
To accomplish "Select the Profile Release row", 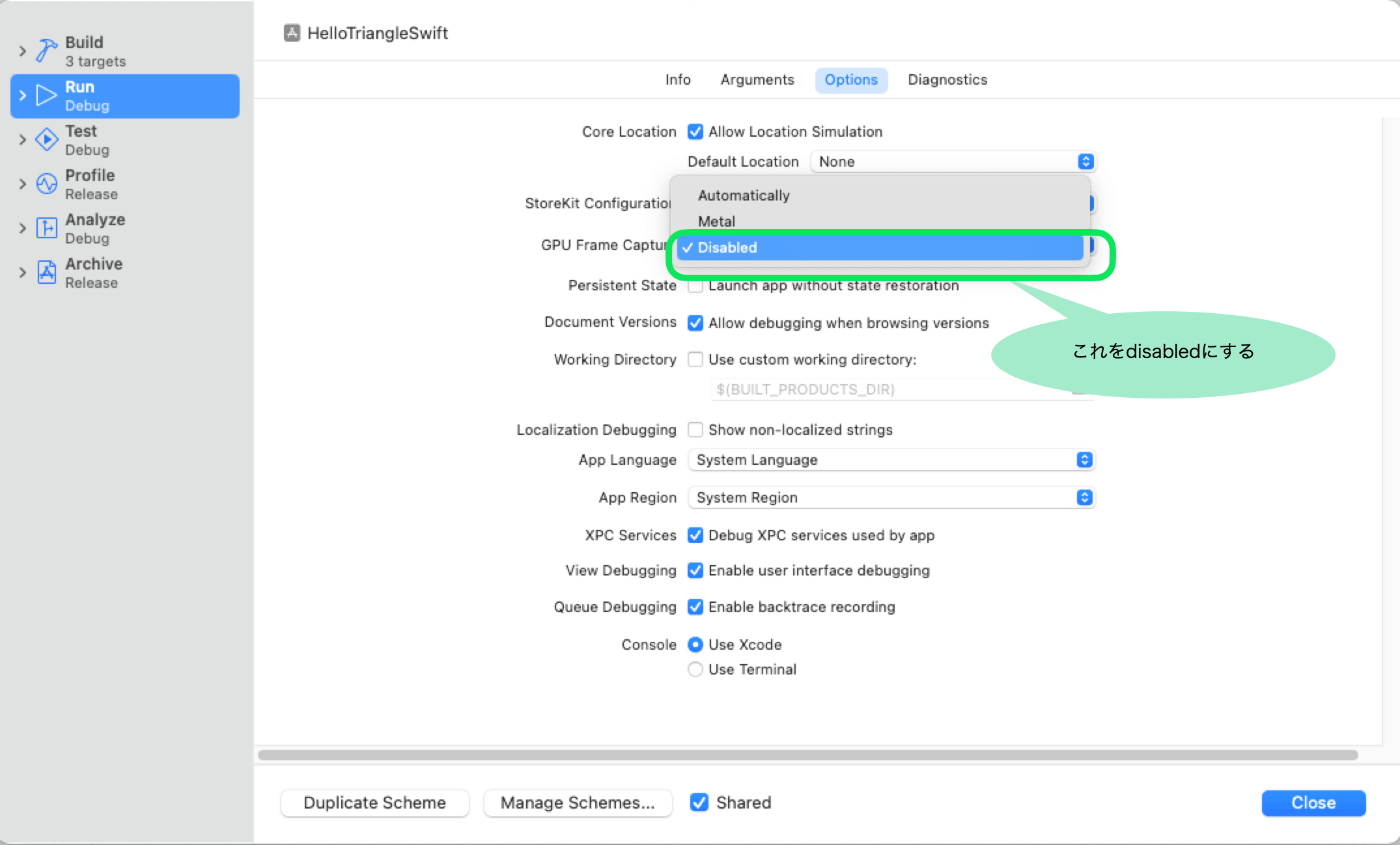I will [125, 184].
